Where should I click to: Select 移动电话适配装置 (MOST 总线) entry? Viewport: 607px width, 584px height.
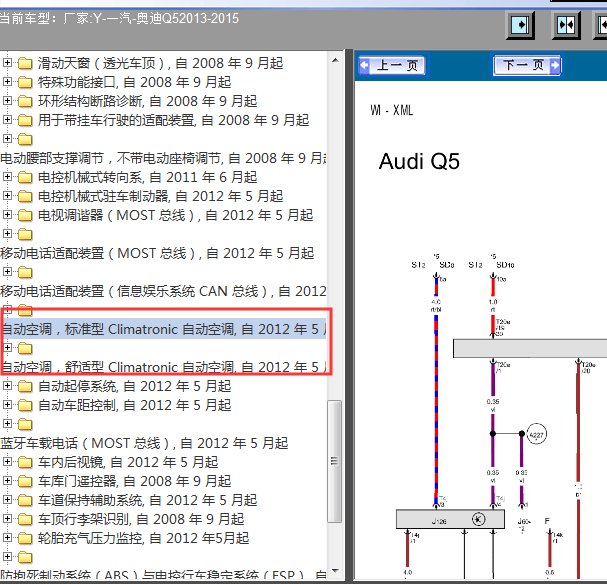[x=157, y=253]
